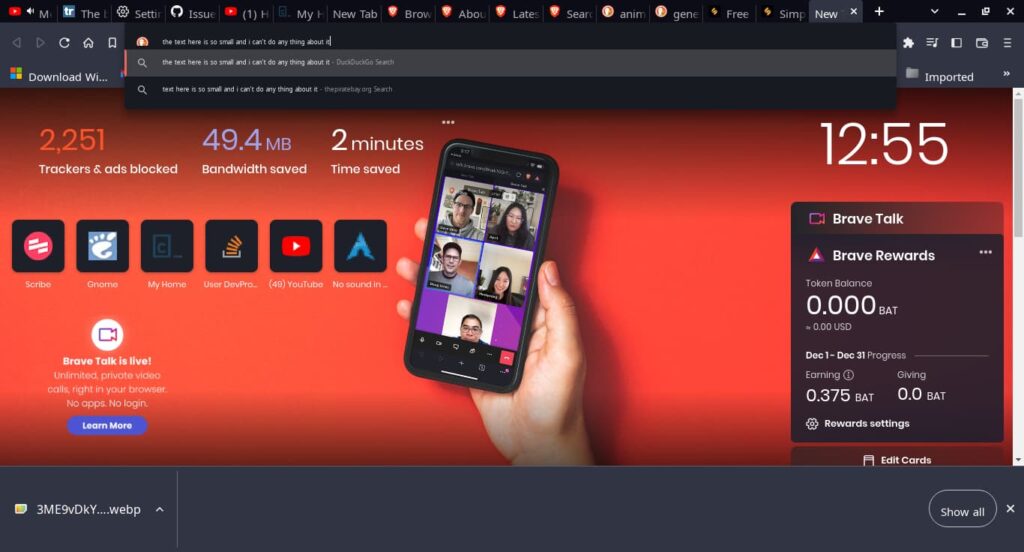The height and width of the screenshot is (552, 1024).
Task: Click the 0.375 BAT earning value
Action: pos(839,395)
